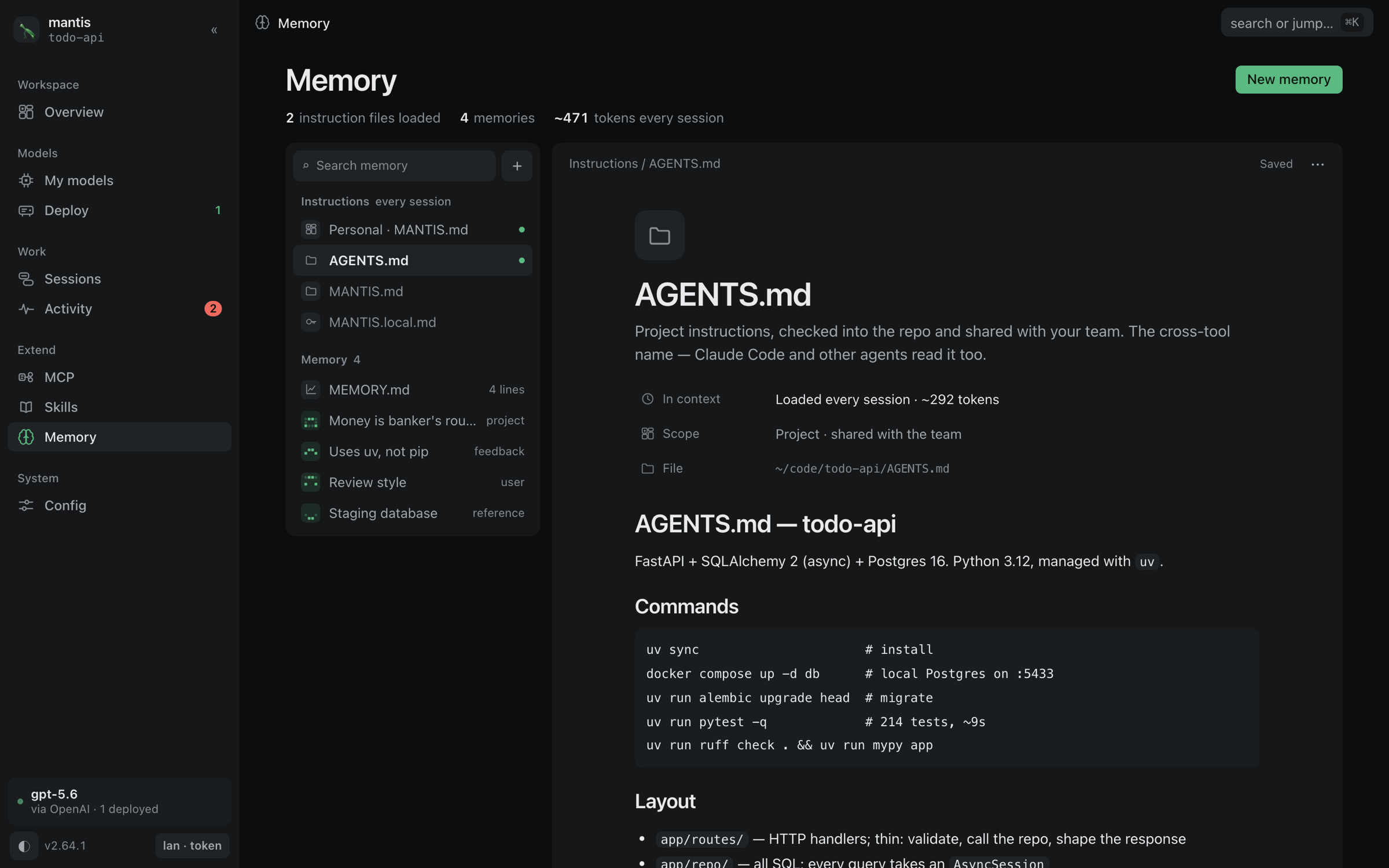Screen dimensions: 1389x868
Task: Go to My models page
Action: [120, 181]
